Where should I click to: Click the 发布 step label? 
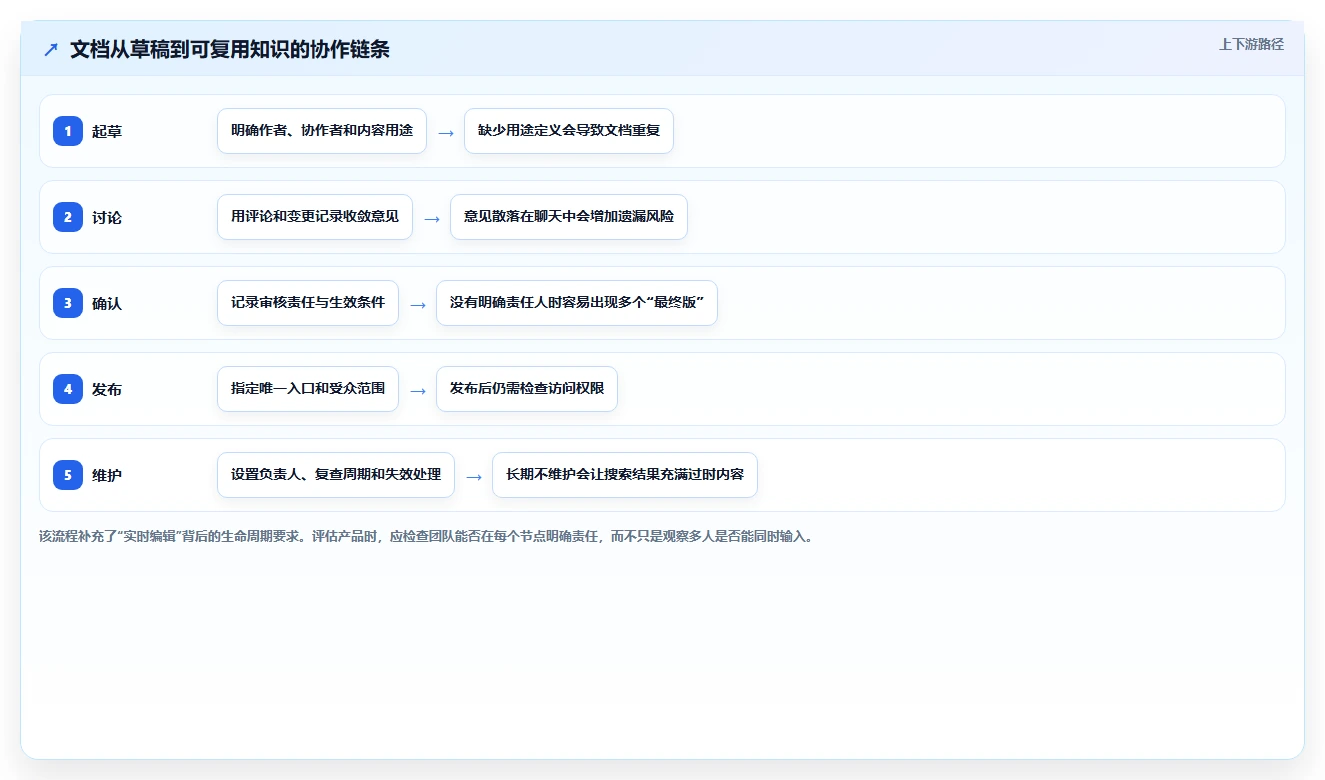click(x=107, y=389)
